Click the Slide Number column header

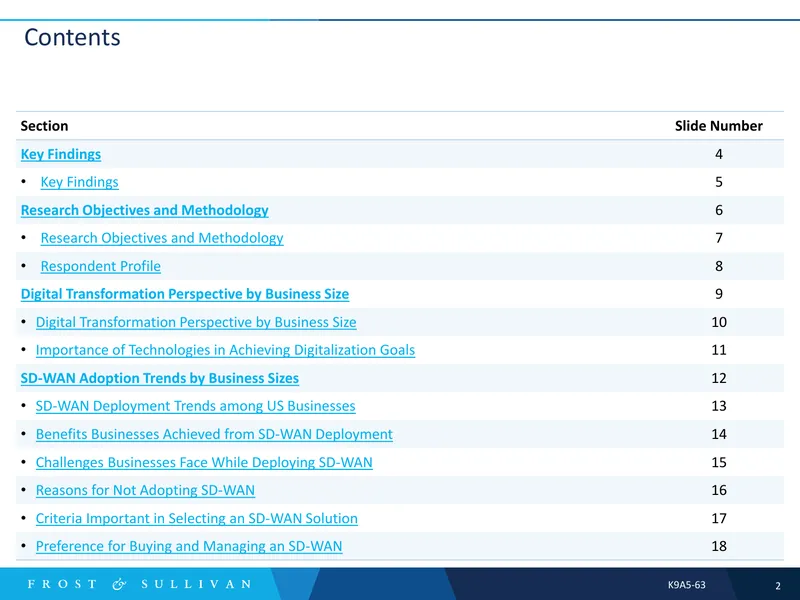click(x=718, y=126)
